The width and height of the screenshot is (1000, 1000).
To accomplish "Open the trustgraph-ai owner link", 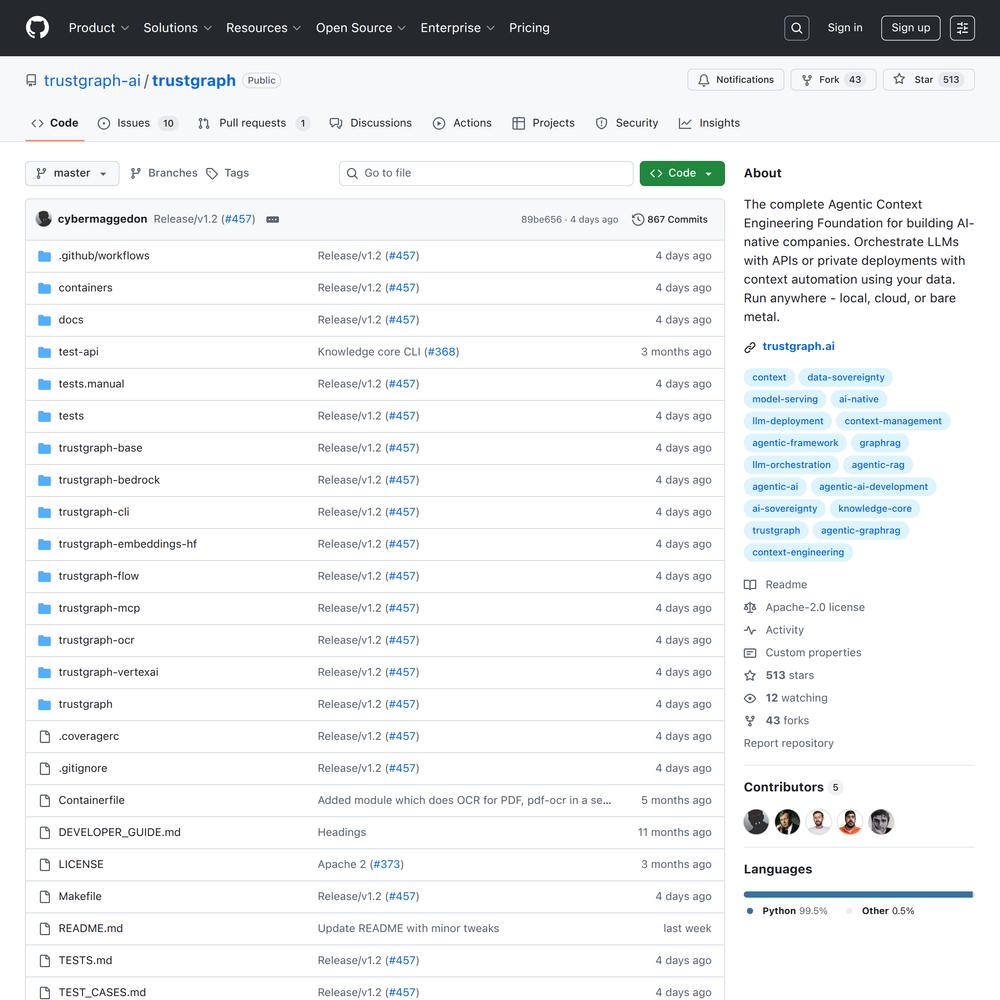I will tap(92, 80).
